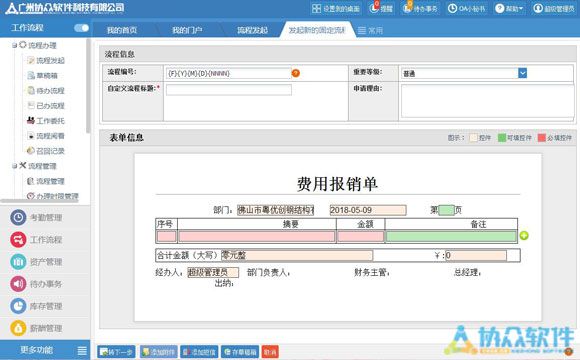Screen dimensions: 580x360
Task: Click the 控件 legend color swatch
Action: pos(473,138)
